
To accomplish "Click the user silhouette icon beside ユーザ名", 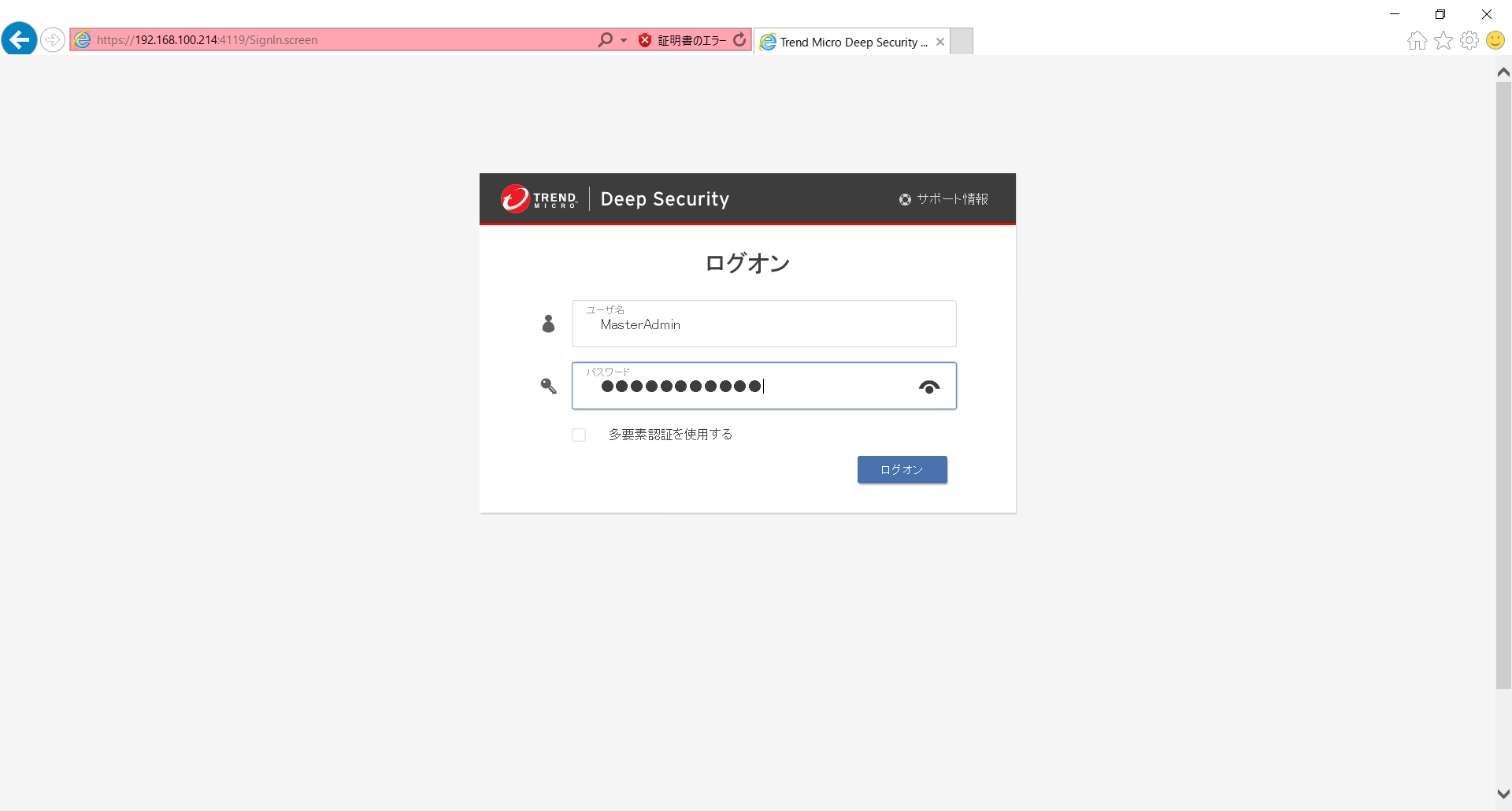I will tap(549, 324).
